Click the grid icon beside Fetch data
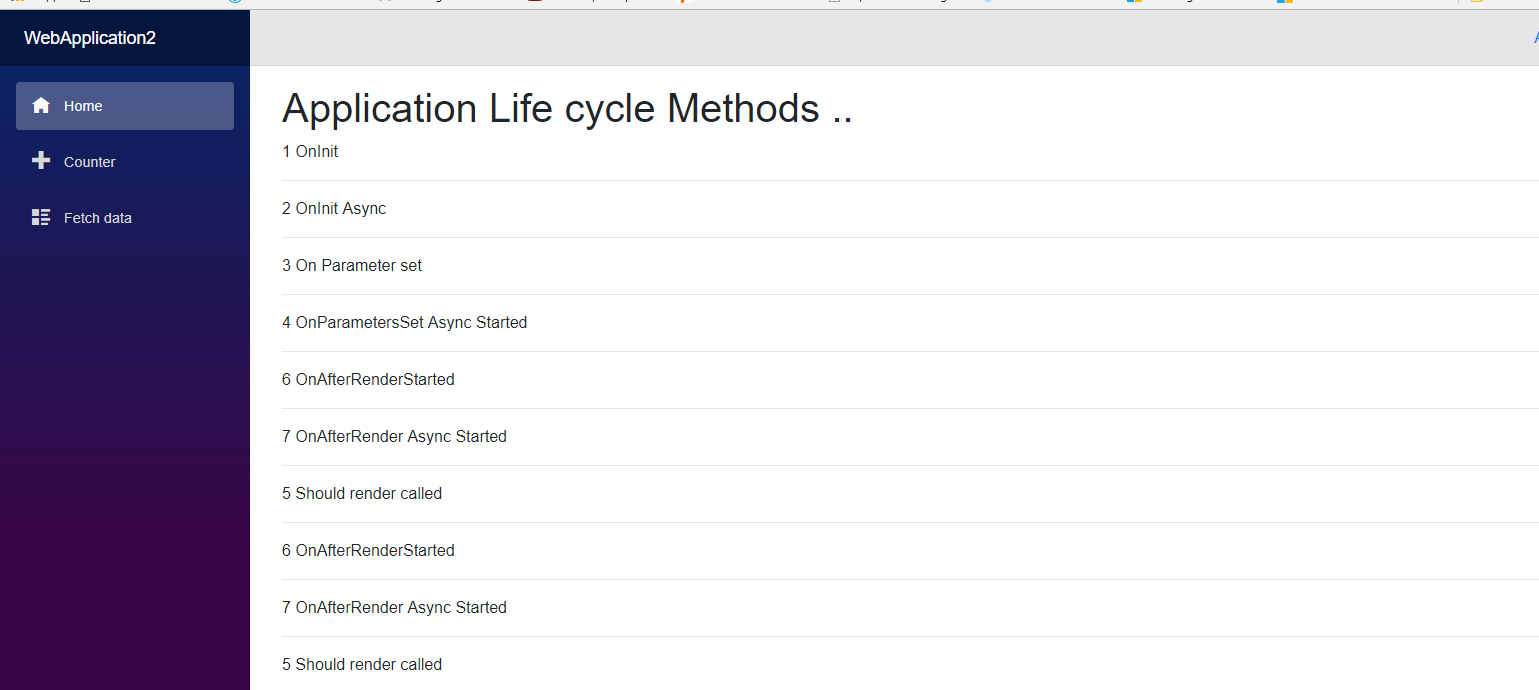The image size is (1539, 690). 41,217
